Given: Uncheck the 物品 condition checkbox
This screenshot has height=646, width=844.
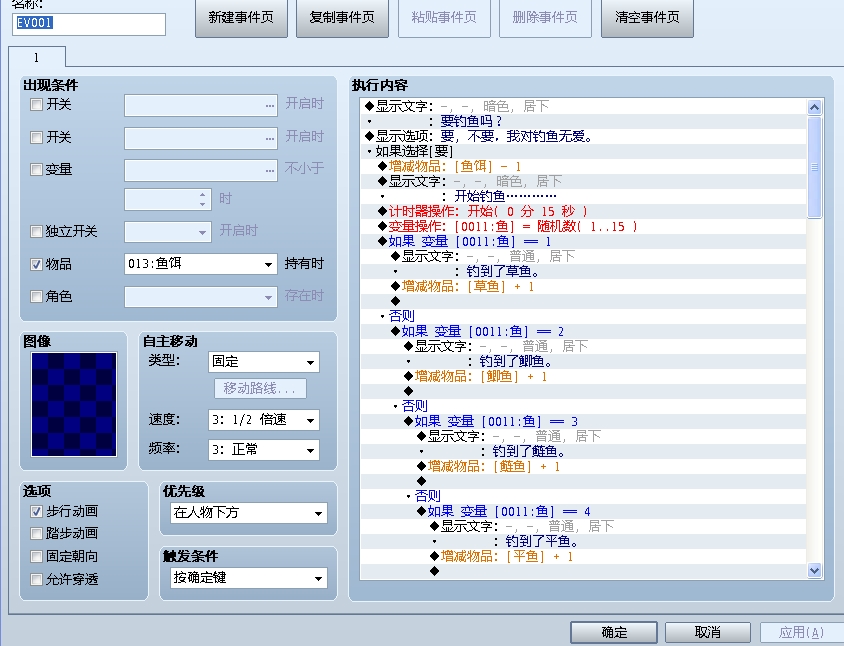Looking at the screenshot, I should click(36, 264).
